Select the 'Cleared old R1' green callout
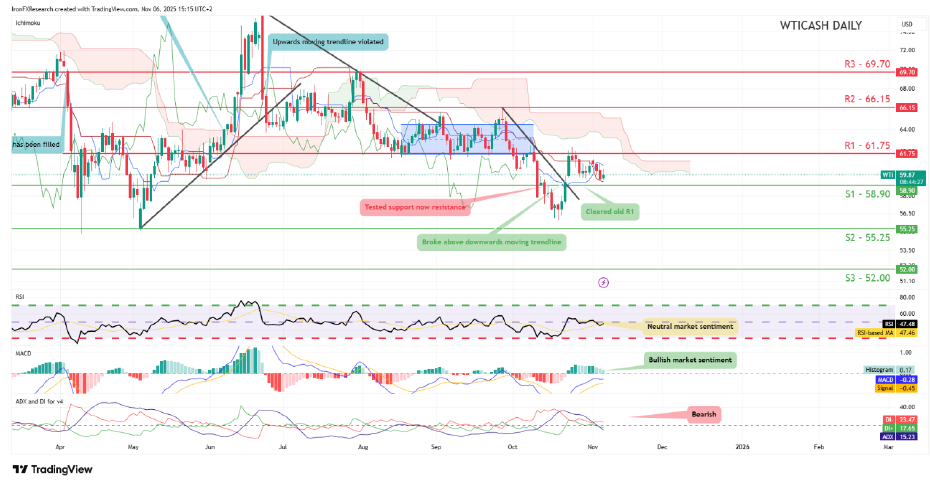This screenshot has height=489, width=930. coord(610,212)
